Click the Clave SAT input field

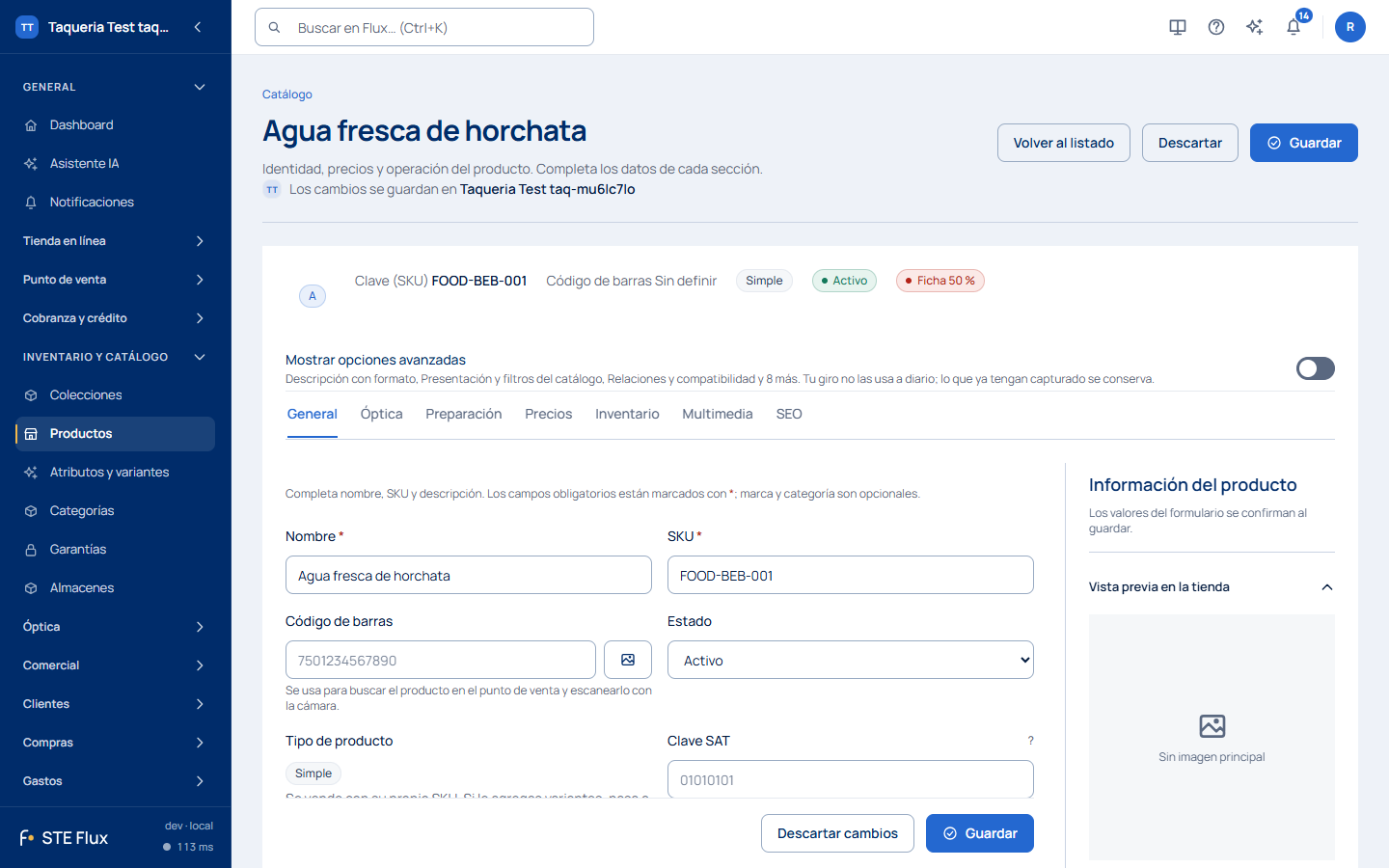(851, 779)
